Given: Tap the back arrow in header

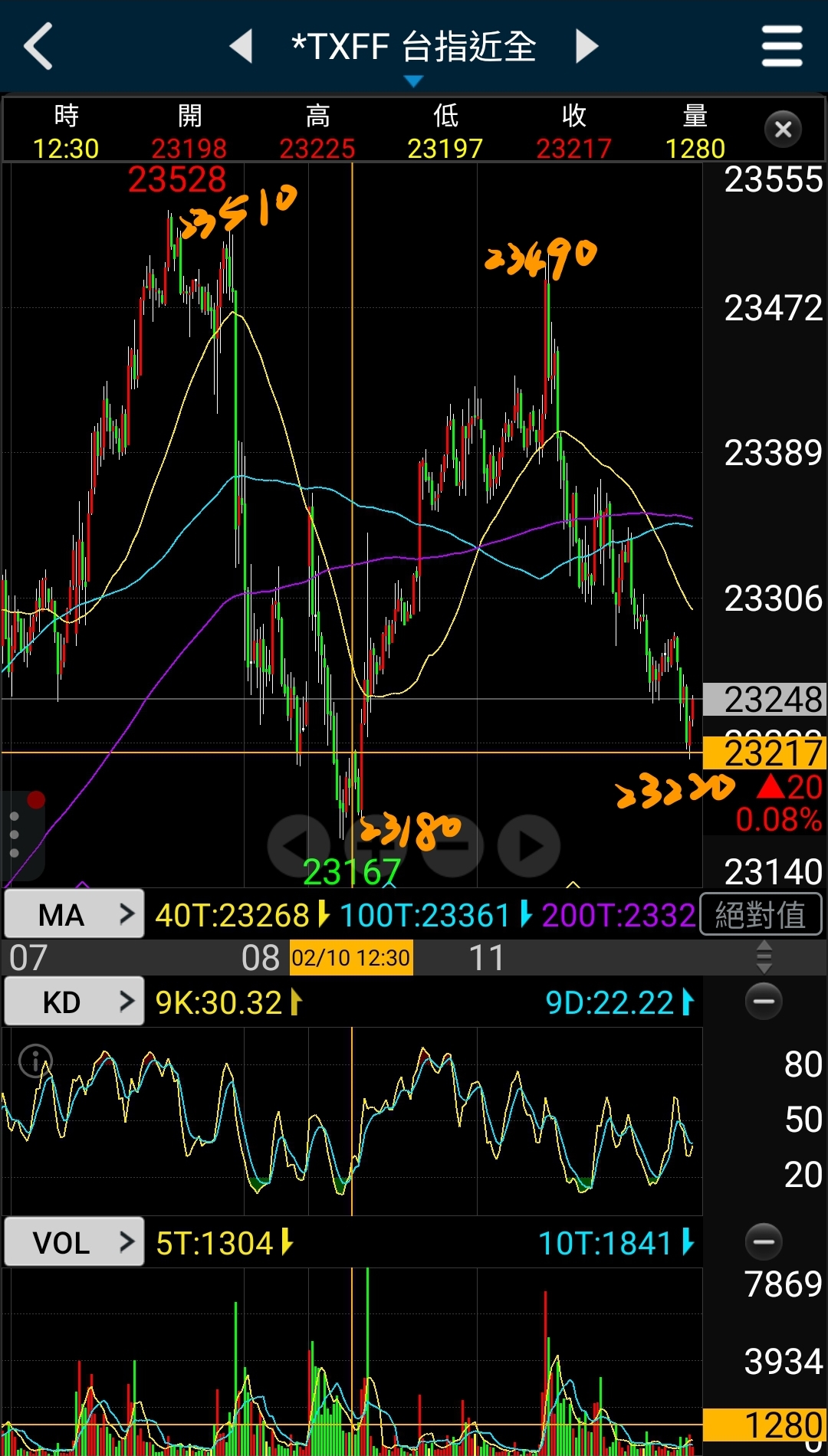Looking at the screenshot, I should tap(38, 46).
